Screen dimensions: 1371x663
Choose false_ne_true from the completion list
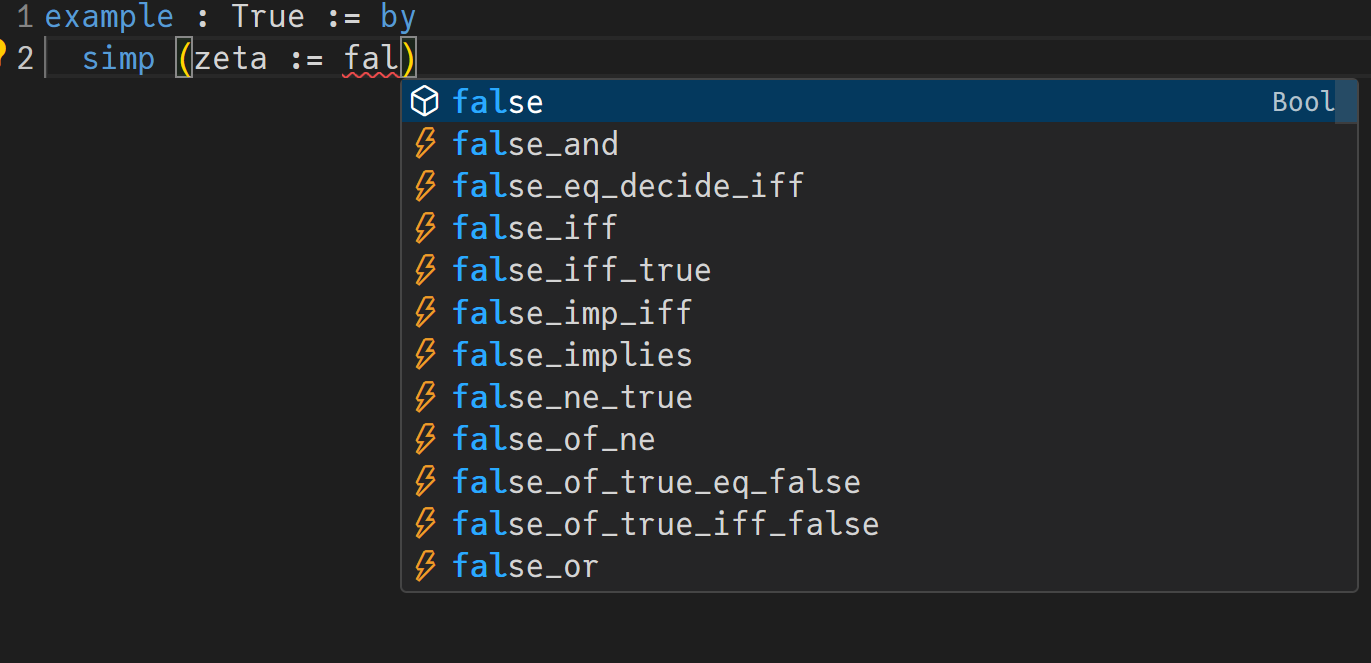[572, 397]
